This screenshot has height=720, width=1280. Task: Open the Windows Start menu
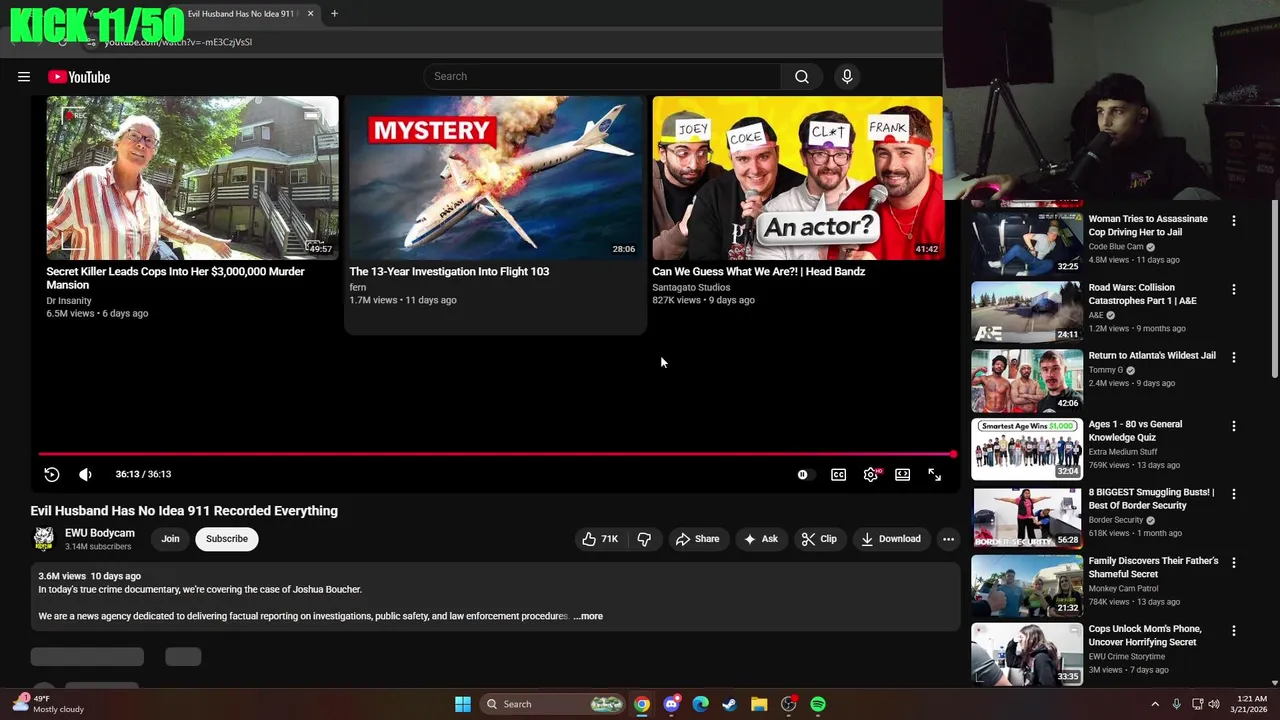(463, 704)
